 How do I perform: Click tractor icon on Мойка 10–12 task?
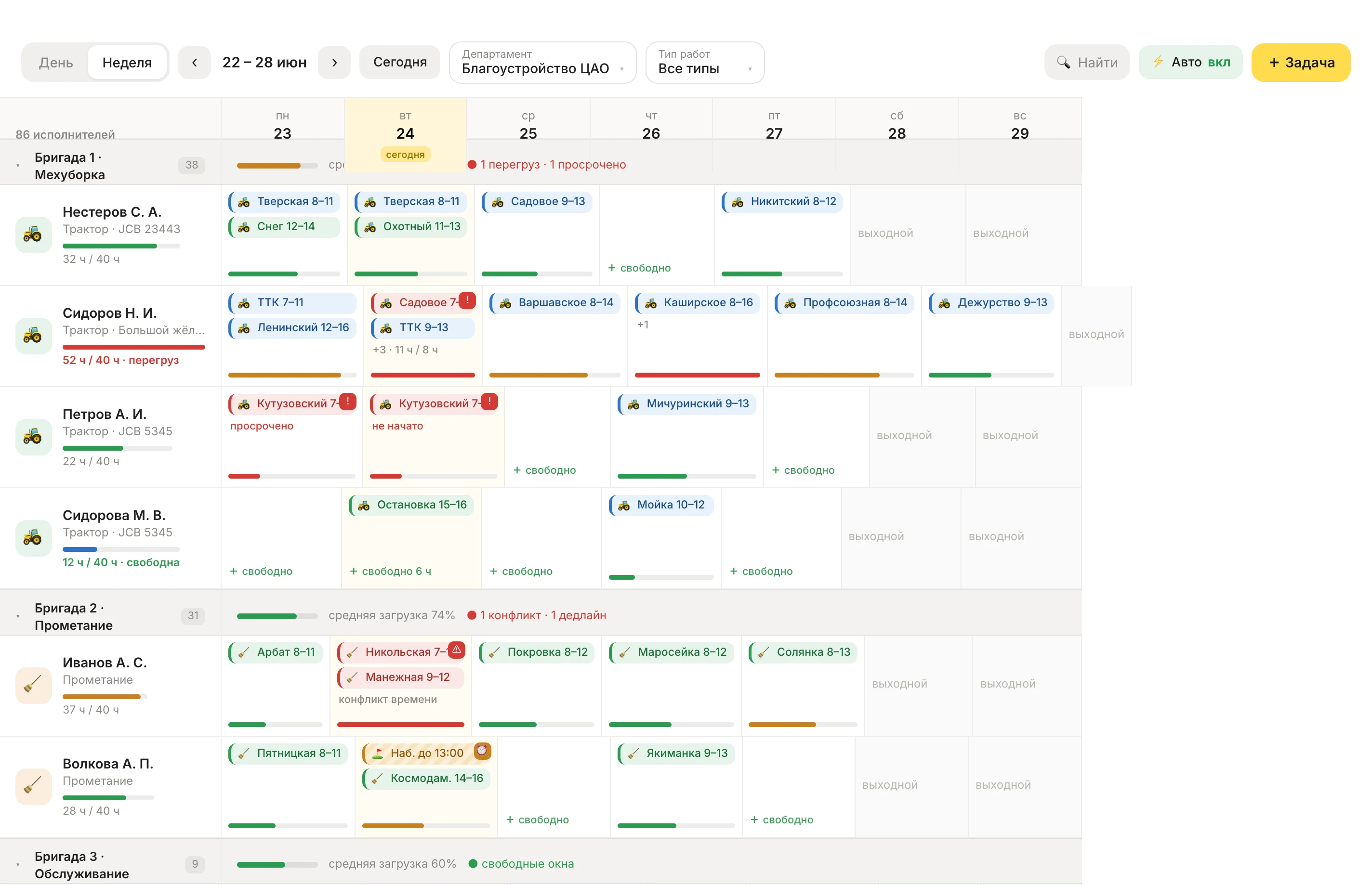[624, 505]
